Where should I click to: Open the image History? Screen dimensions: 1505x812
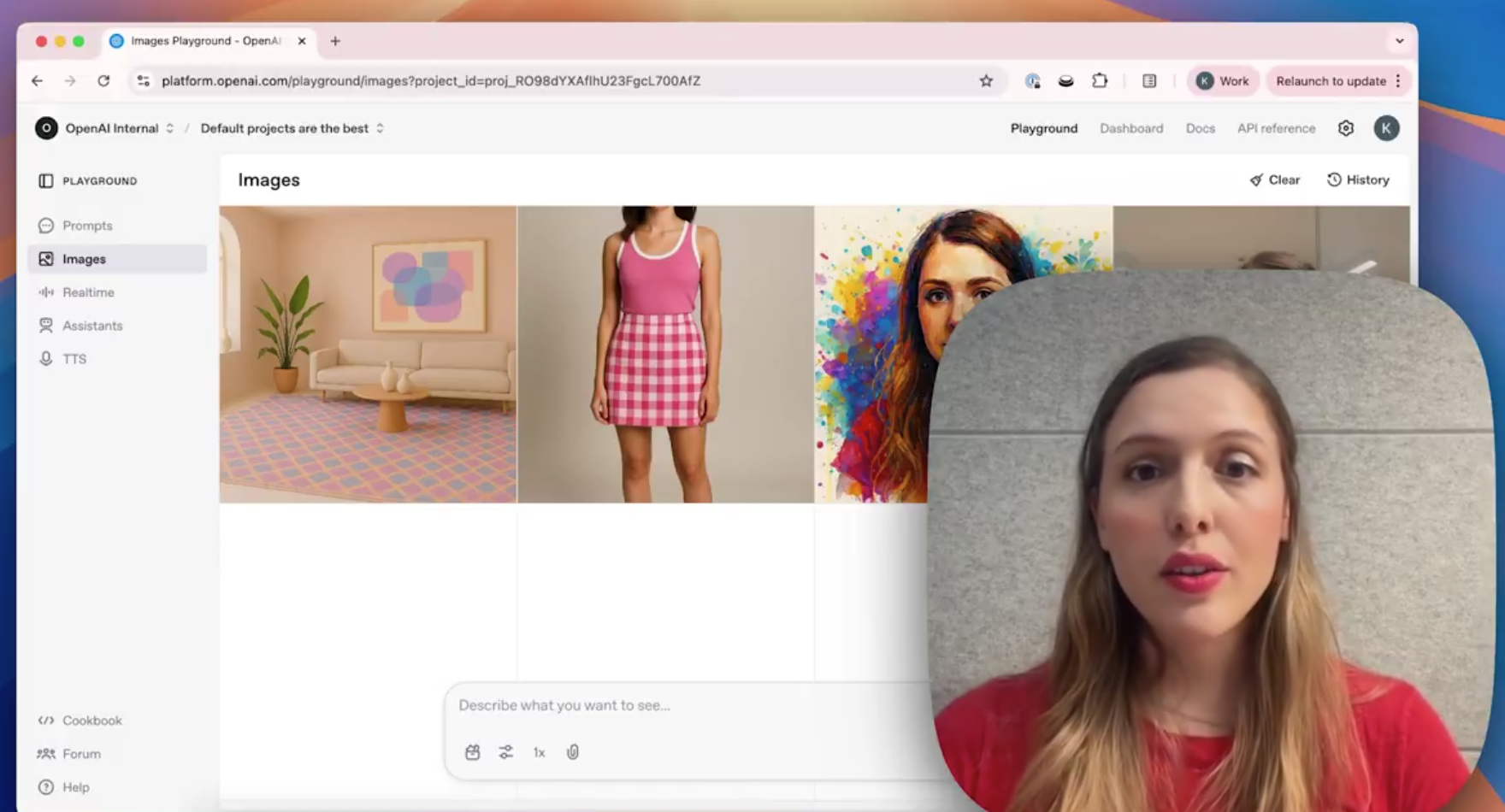click(1358, 180)
